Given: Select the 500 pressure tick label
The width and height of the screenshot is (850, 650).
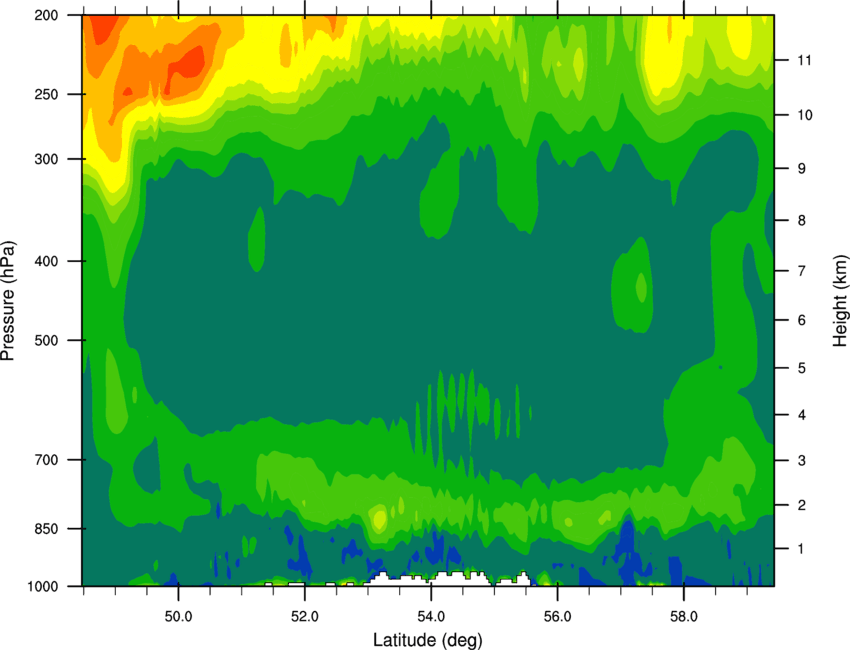Looking at the screenshot, I should (x=46, y=340).
